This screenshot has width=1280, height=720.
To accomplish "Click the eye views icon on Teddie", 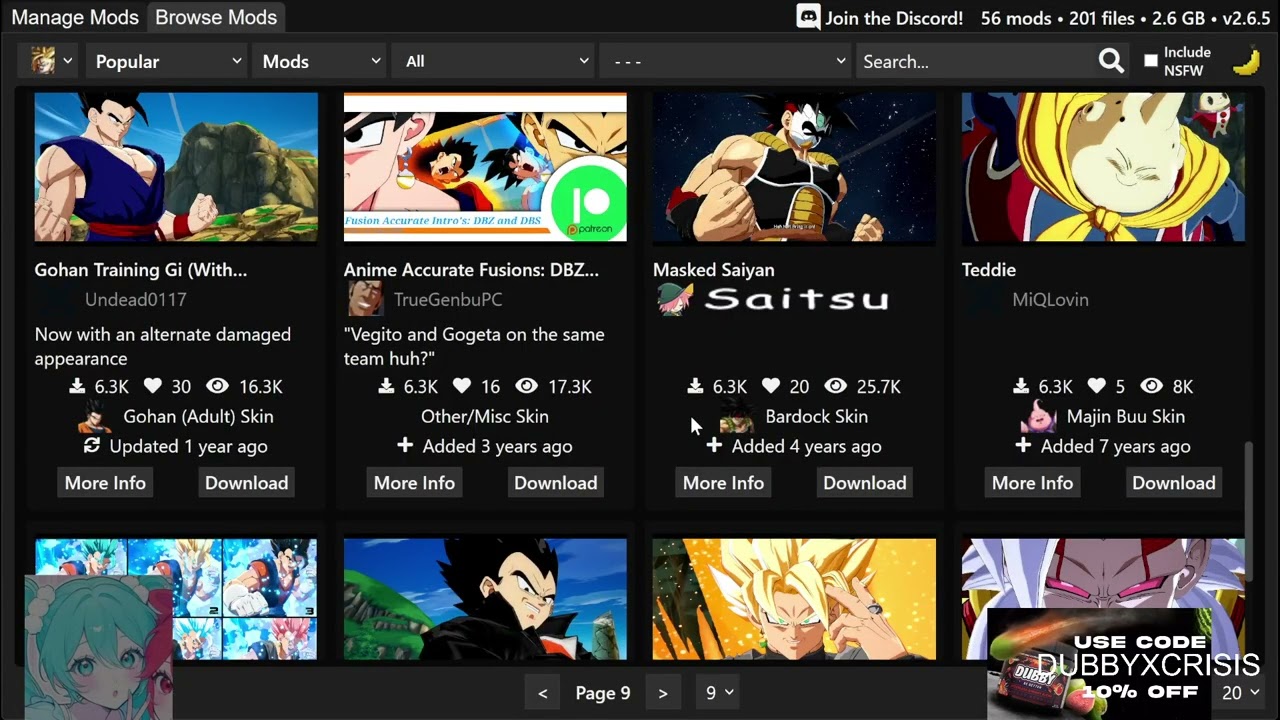I will (1152, 386).
